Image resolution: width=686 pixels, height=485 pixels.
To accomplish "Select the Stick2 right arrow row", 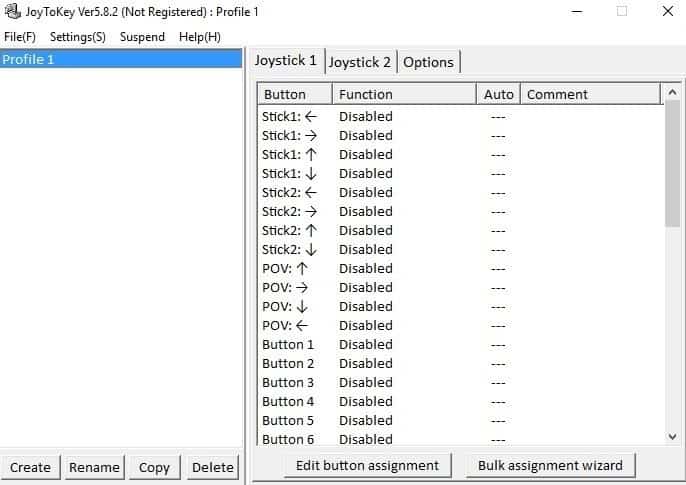I will point(461,212).
